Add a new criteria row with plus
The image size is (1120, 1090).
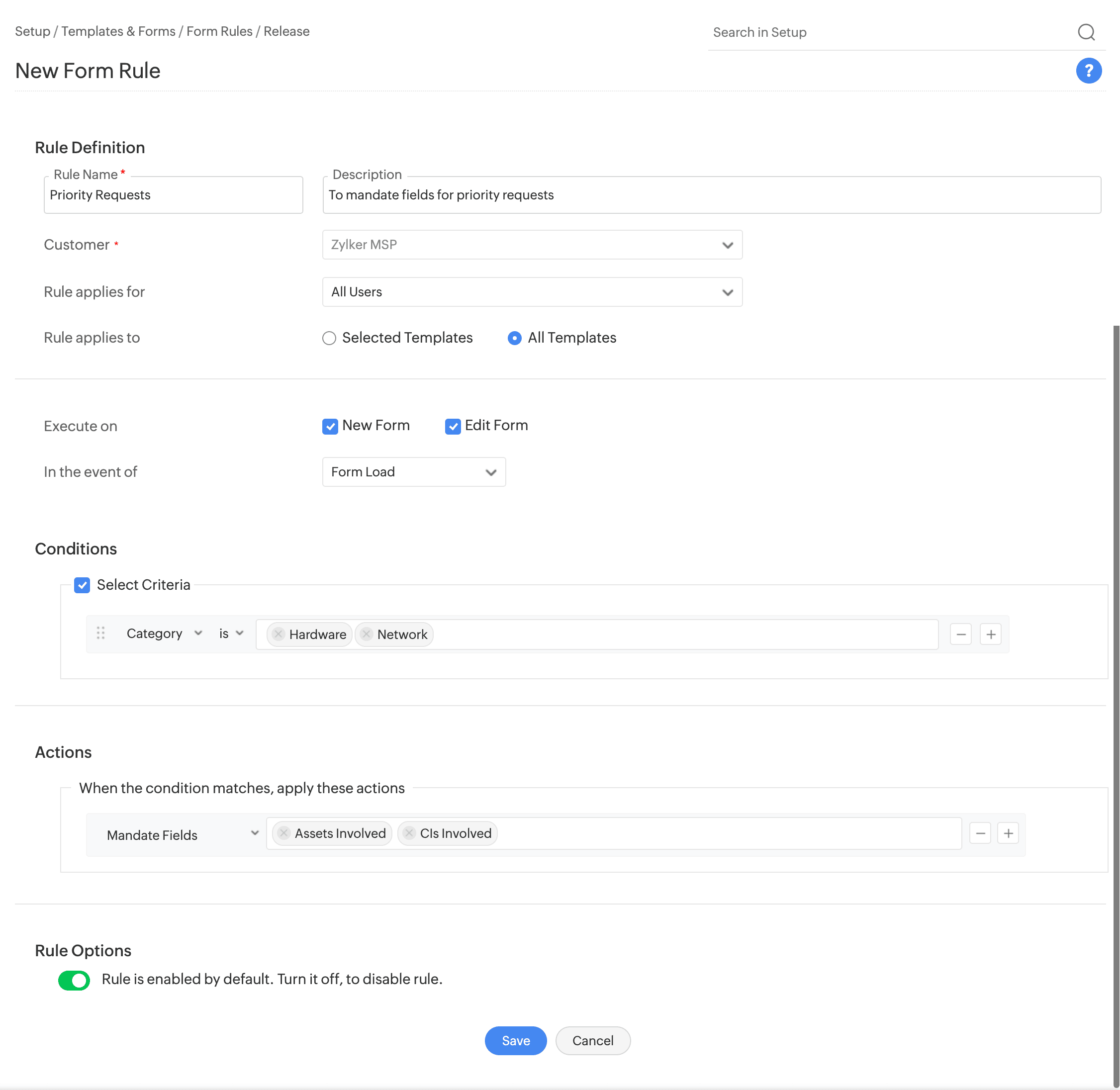990,635
